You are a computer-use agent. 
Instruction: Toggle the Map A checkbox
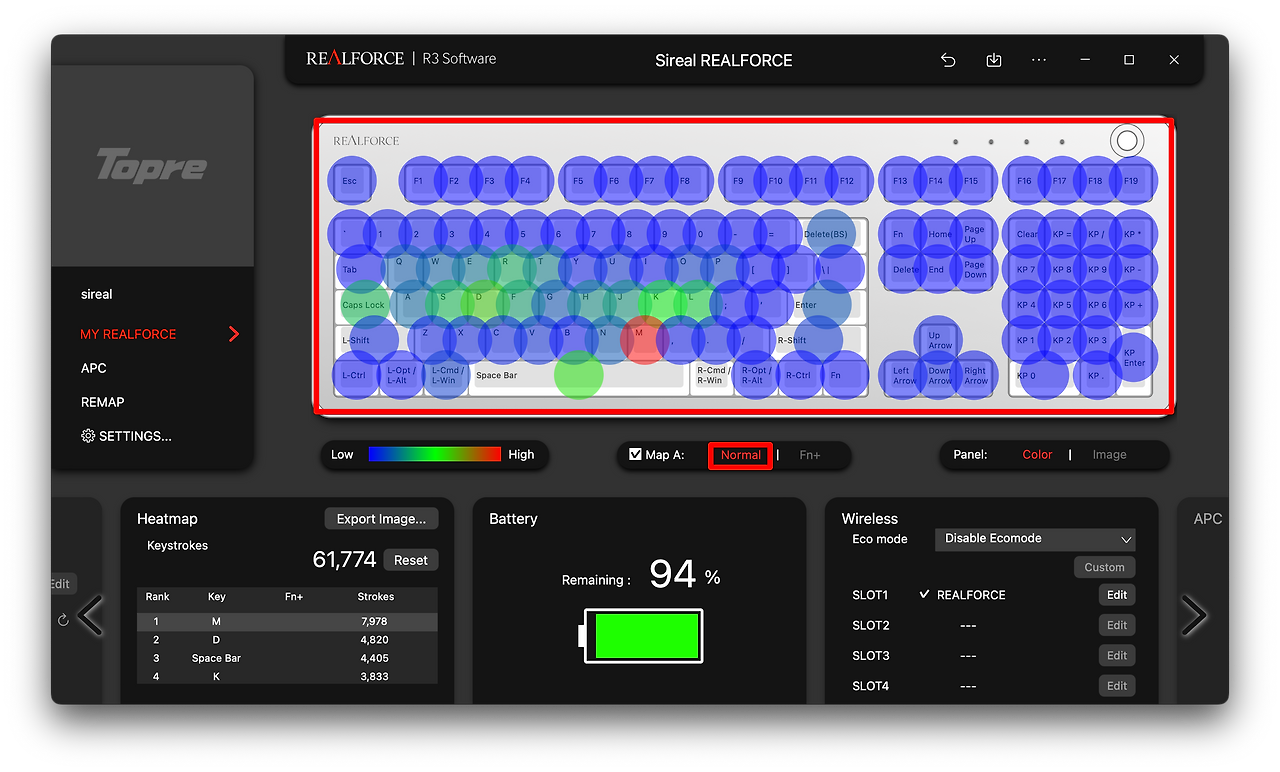[x=635, y=455]
